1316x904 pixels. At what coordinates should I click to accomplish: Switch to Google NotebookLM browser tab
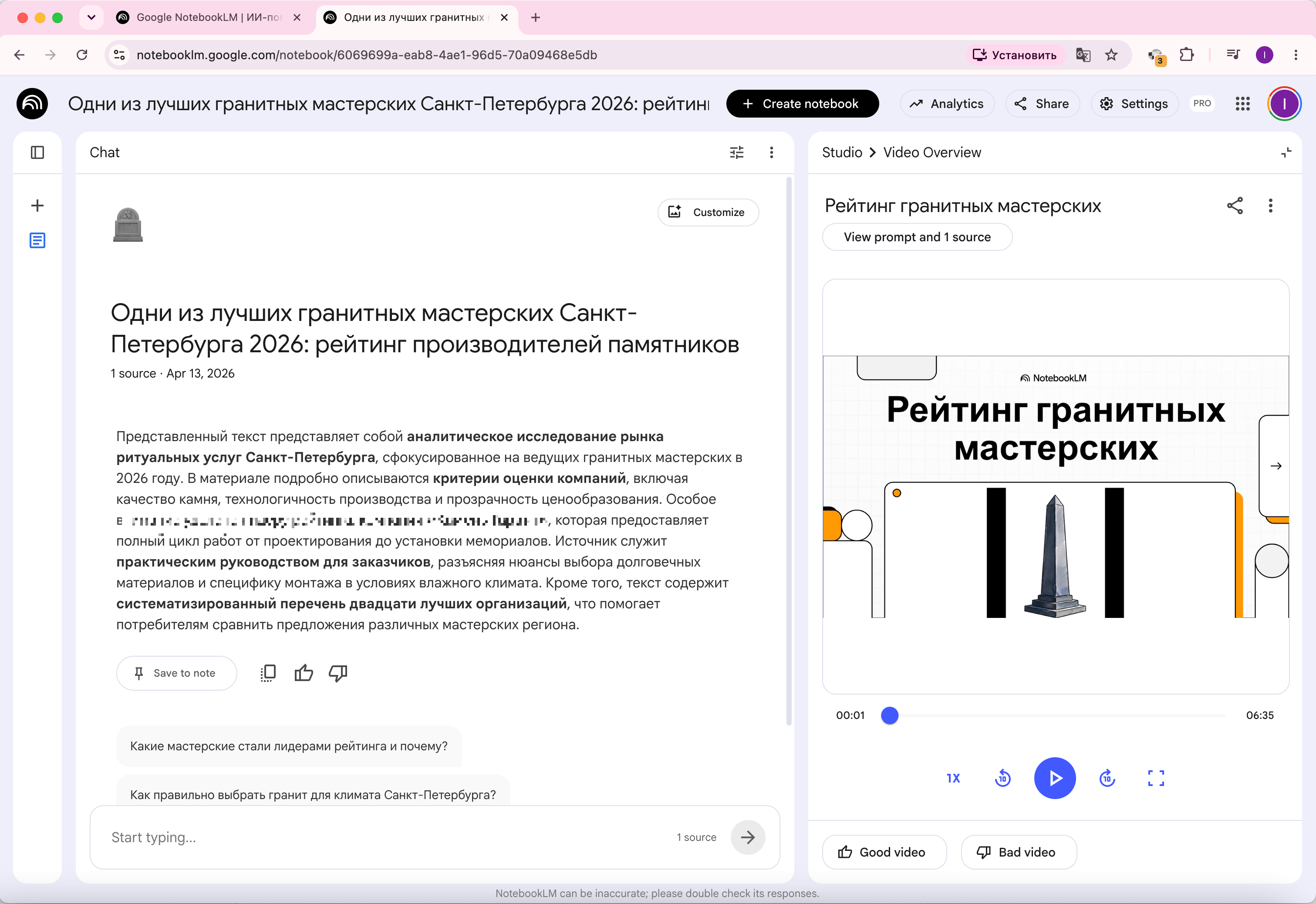click(x=209, y=17)
